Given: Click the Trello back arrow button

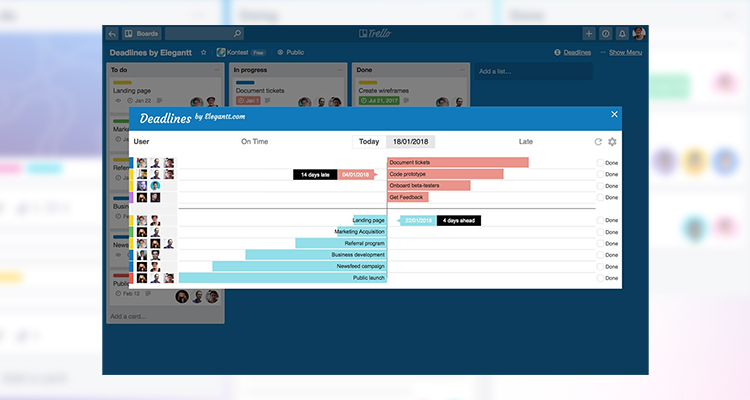Looking at the screenshot, I should 112,33.
